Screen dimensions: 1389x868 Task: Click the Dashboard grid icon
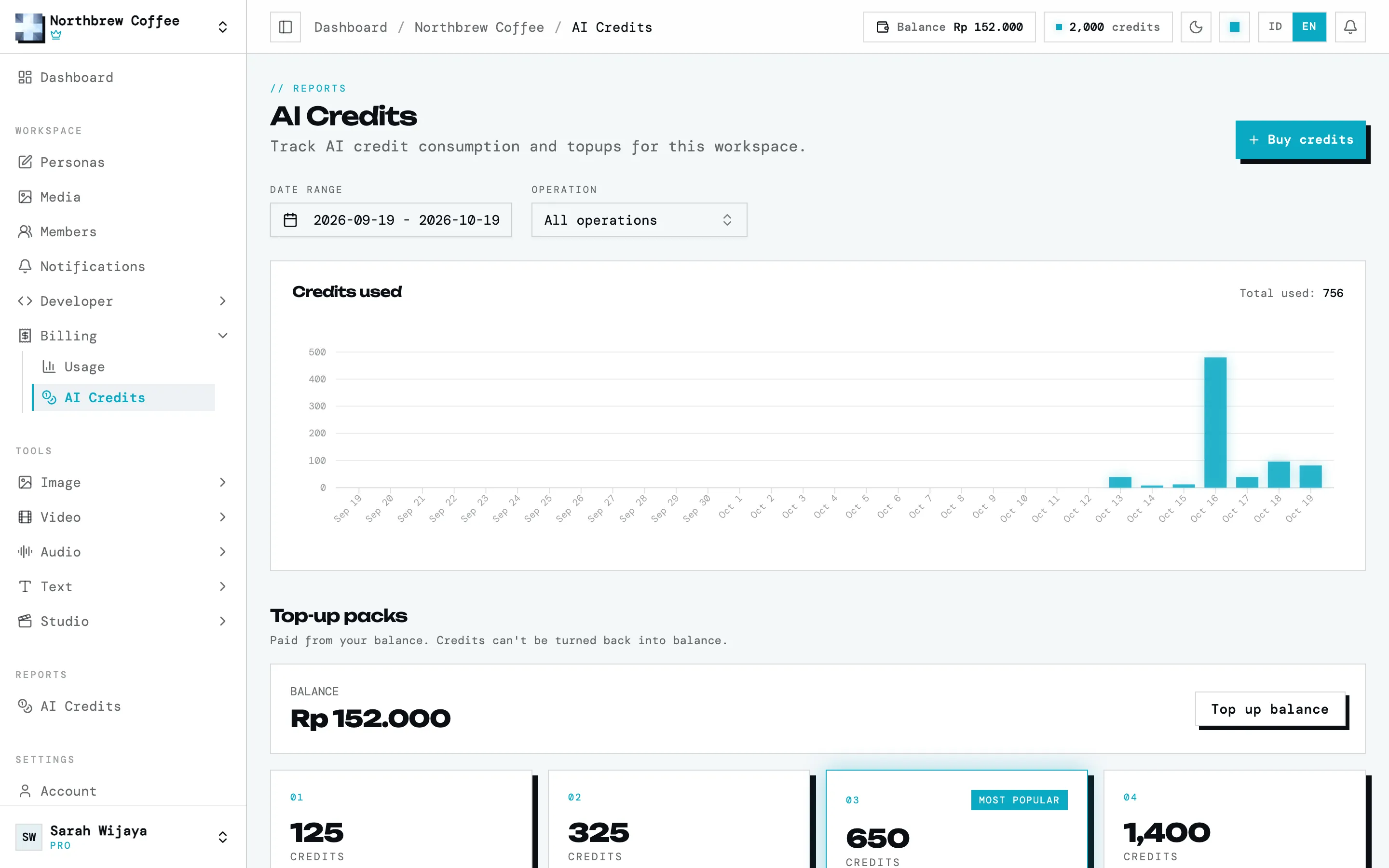(x=25, y=78)
